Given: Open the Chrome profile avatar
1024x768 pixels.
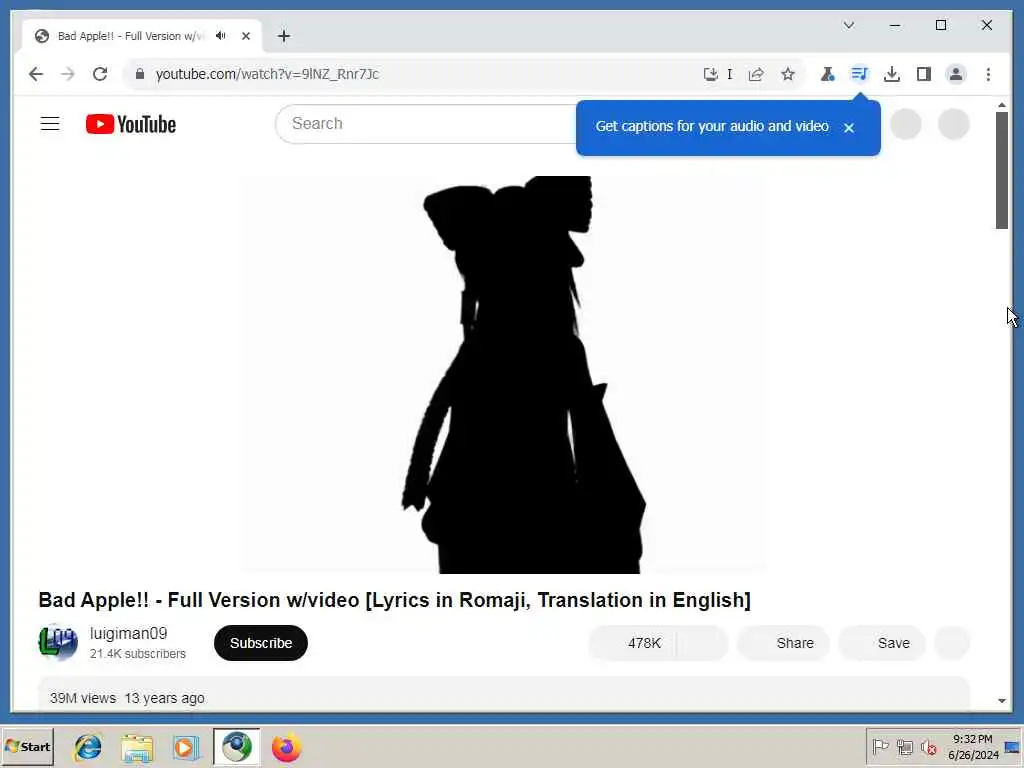Looking at the screenshot, I should (x=956, y=74).
